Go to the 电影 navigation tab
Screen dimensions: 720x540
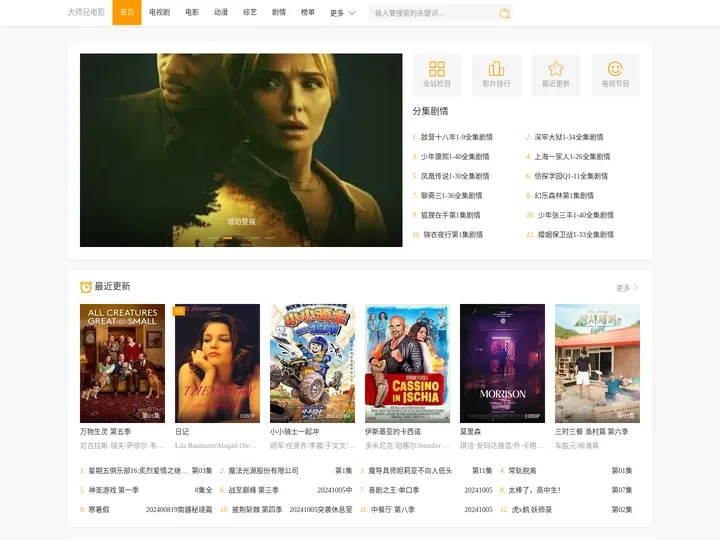[x=192, y=12]
